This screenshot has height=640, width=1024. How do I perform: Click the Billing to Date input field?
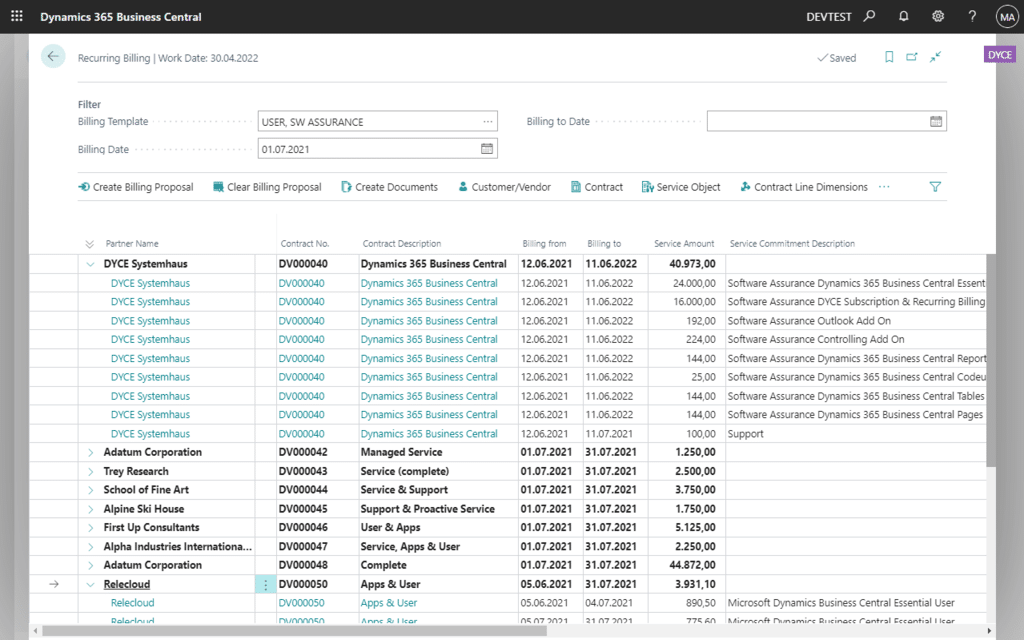coord(826,121)
